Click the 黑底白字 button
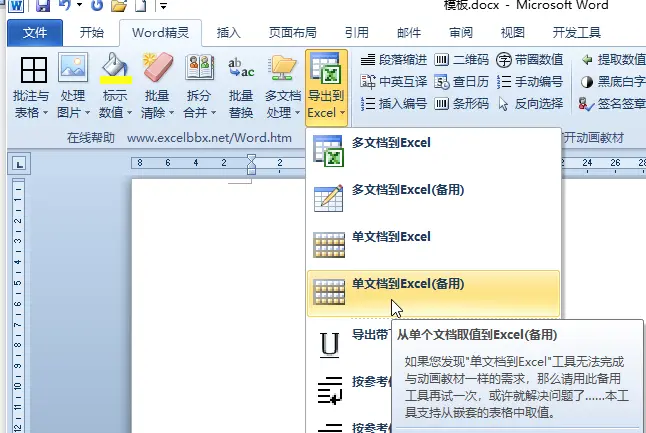This screenshot has width=646, height=433. 613,82
